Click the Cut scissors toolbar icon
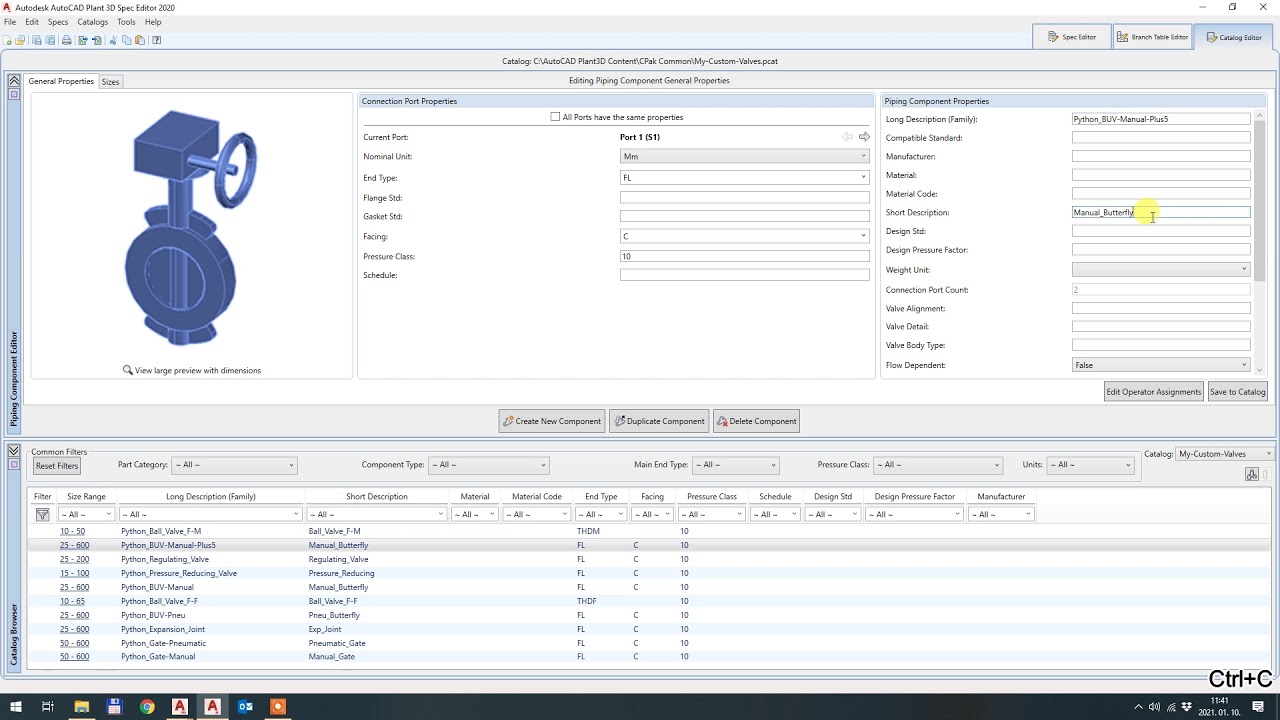 point(113,40)
